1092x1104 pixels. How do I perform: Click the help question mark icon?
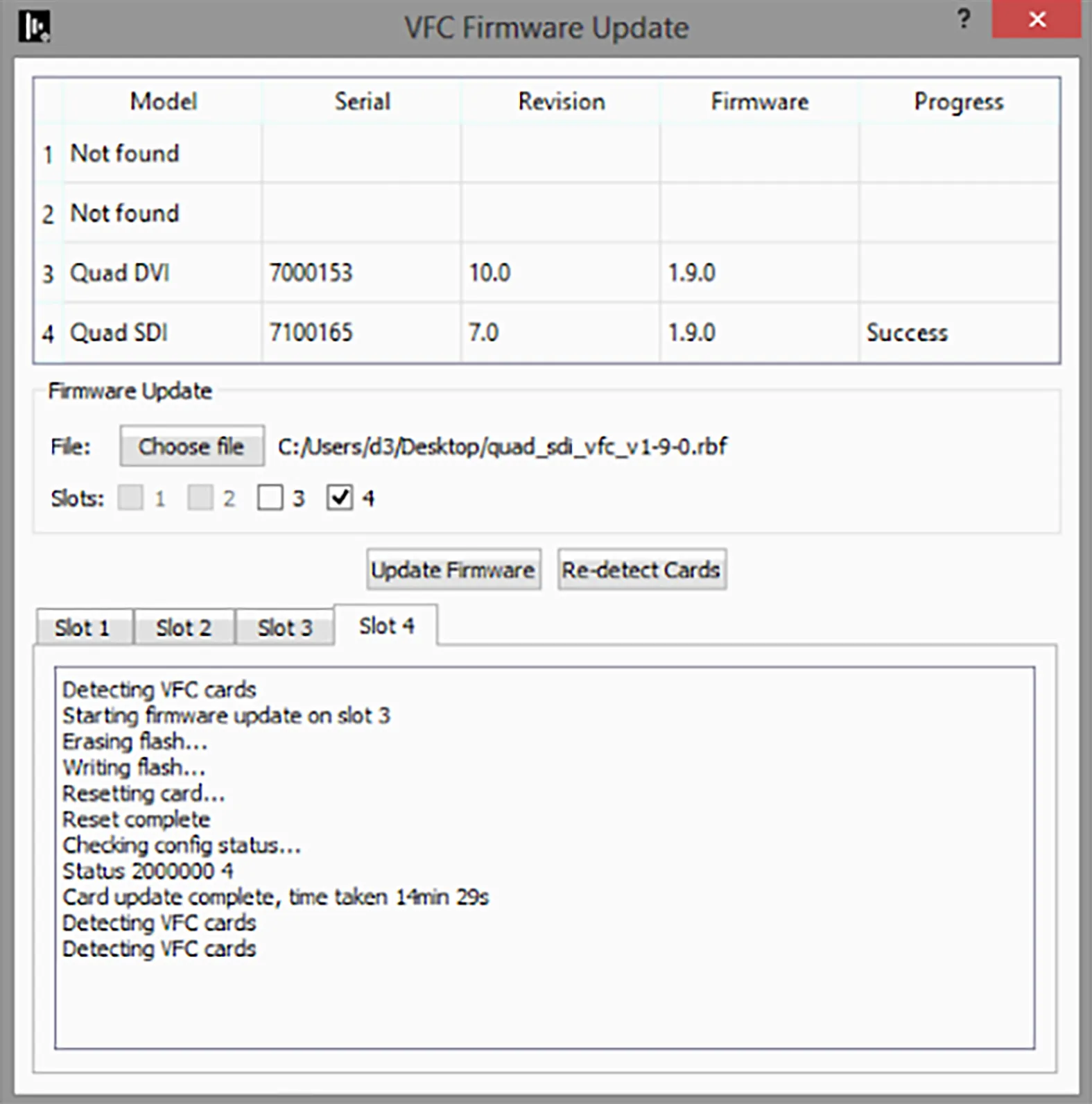[963, 19]
